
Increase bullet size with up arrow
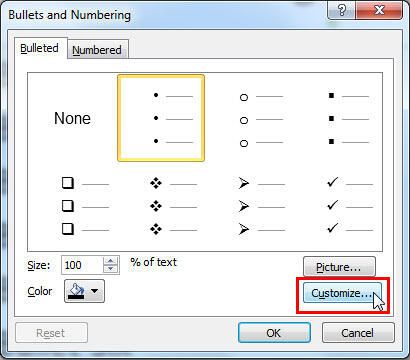point(111,261)
